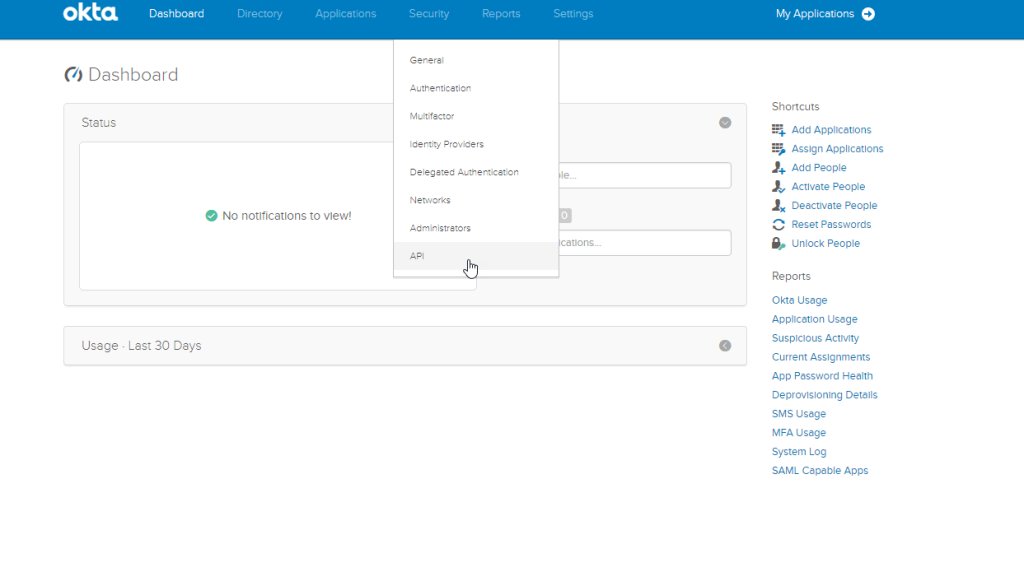Open the Dashboard menu
This screenshot has width=1024, height=572.
(176, 14)
